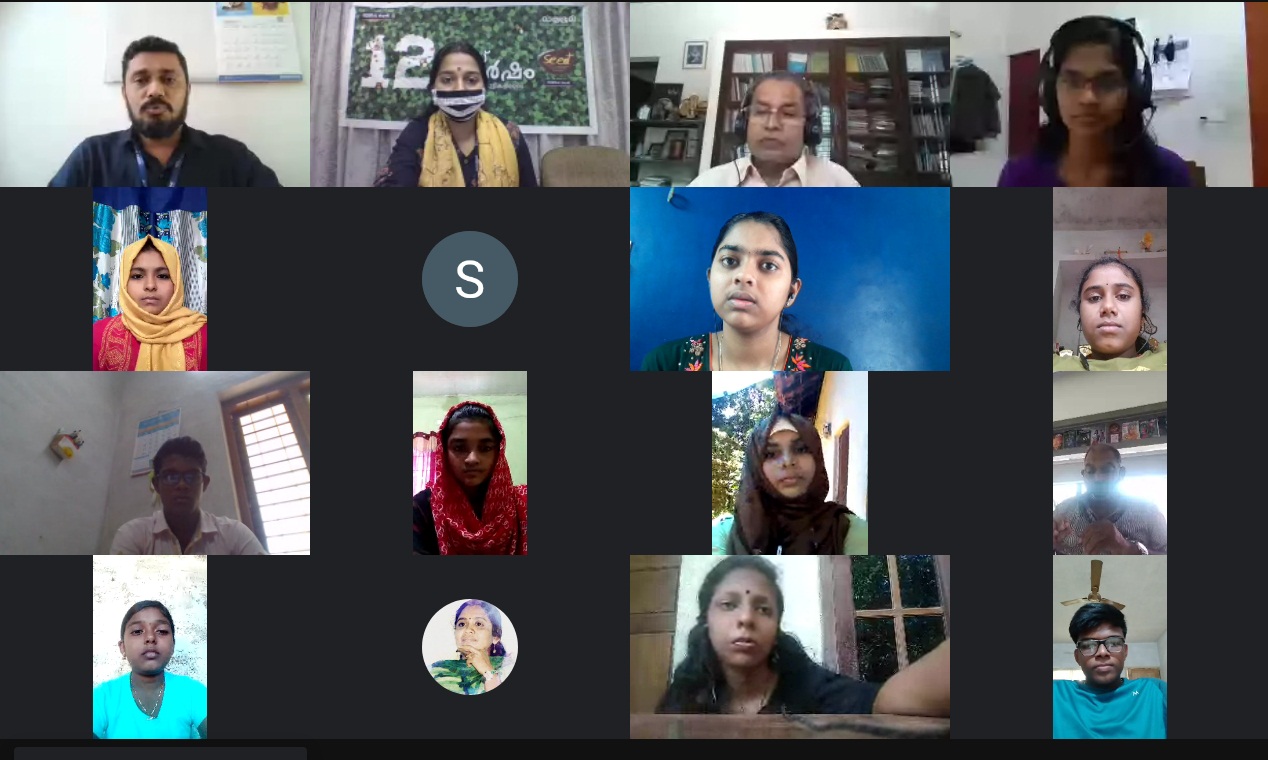Click the girl in yellow hijab tile
The height and width of the screenshot is (760, 1268).
point(150,279)
